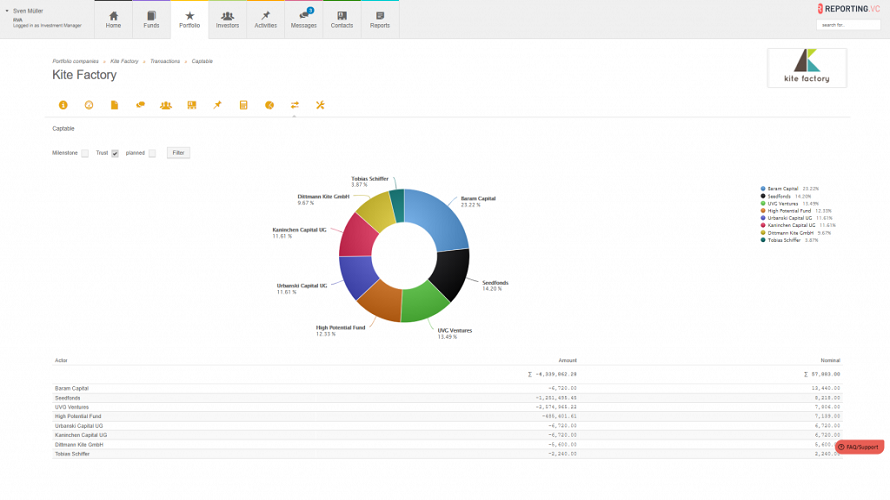Tick the planned checkbox
890x500 pixels.
point(152,153)
